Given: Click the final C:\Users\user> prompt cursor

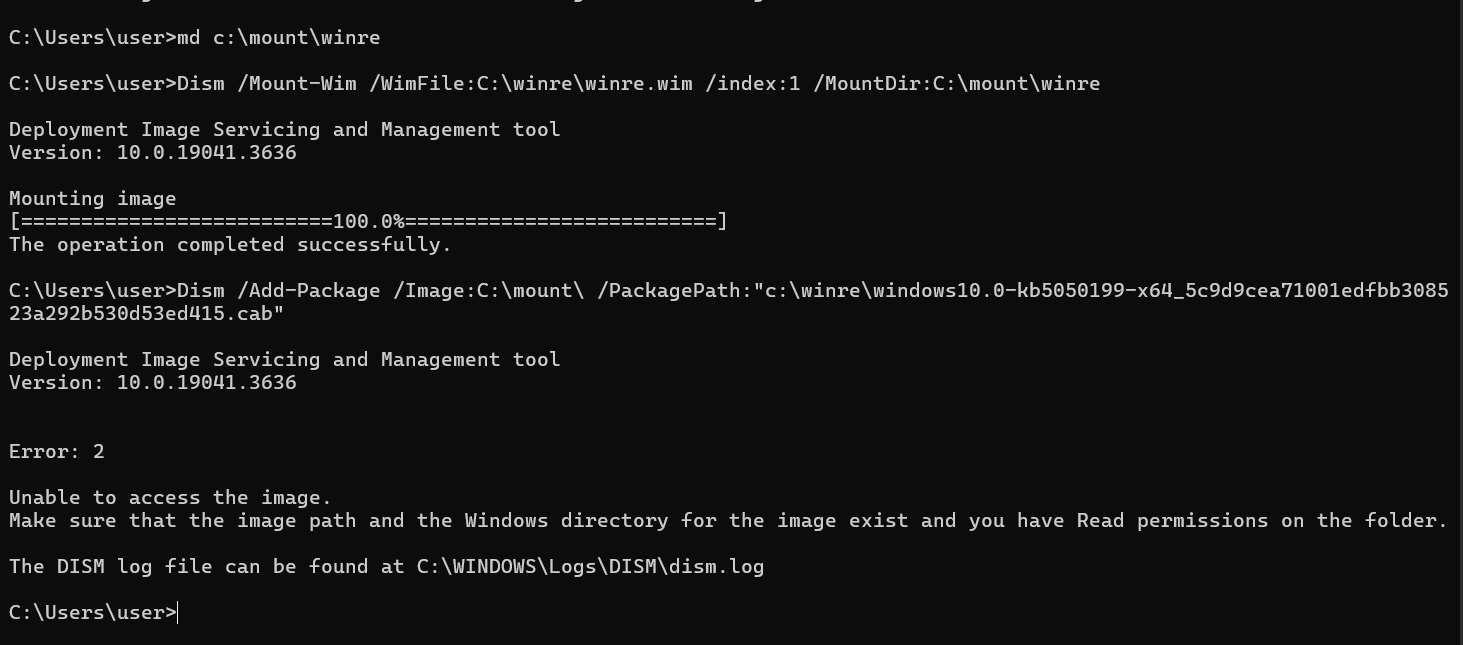Looking at the screenshot, I should [178, 613].
